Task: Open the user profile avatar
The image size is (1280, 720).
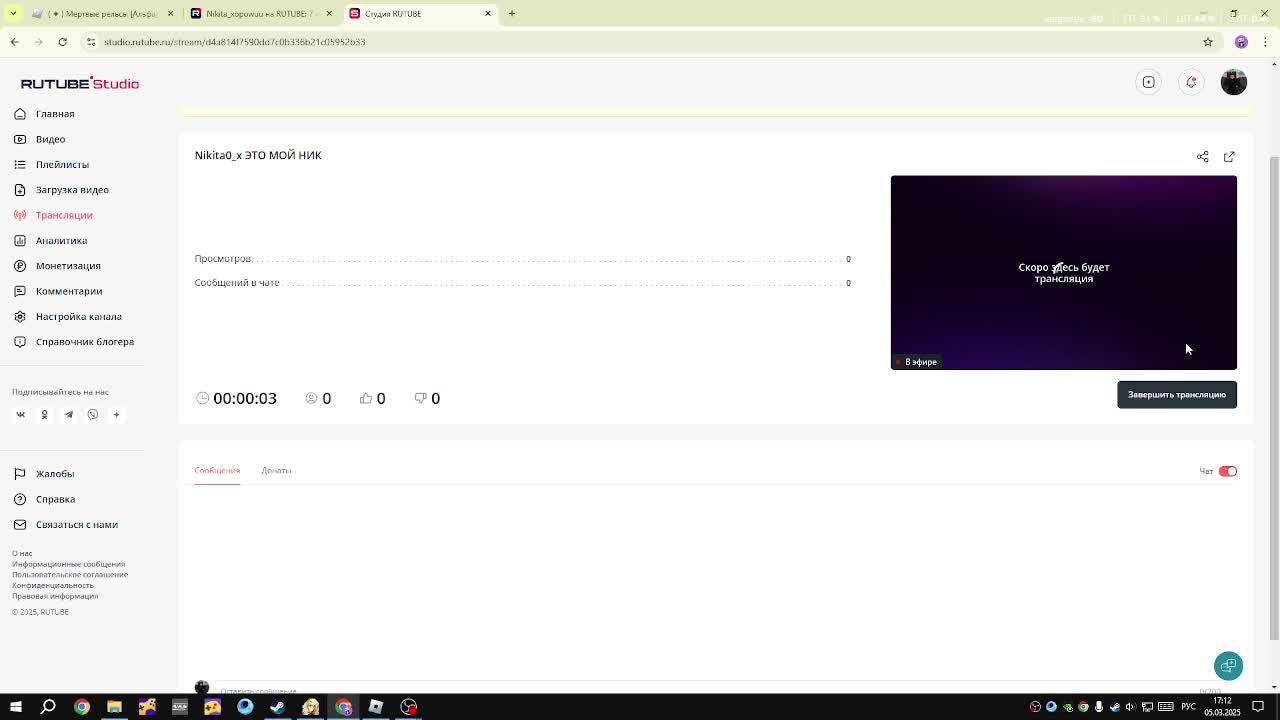Action: [x=1234, y=82]
